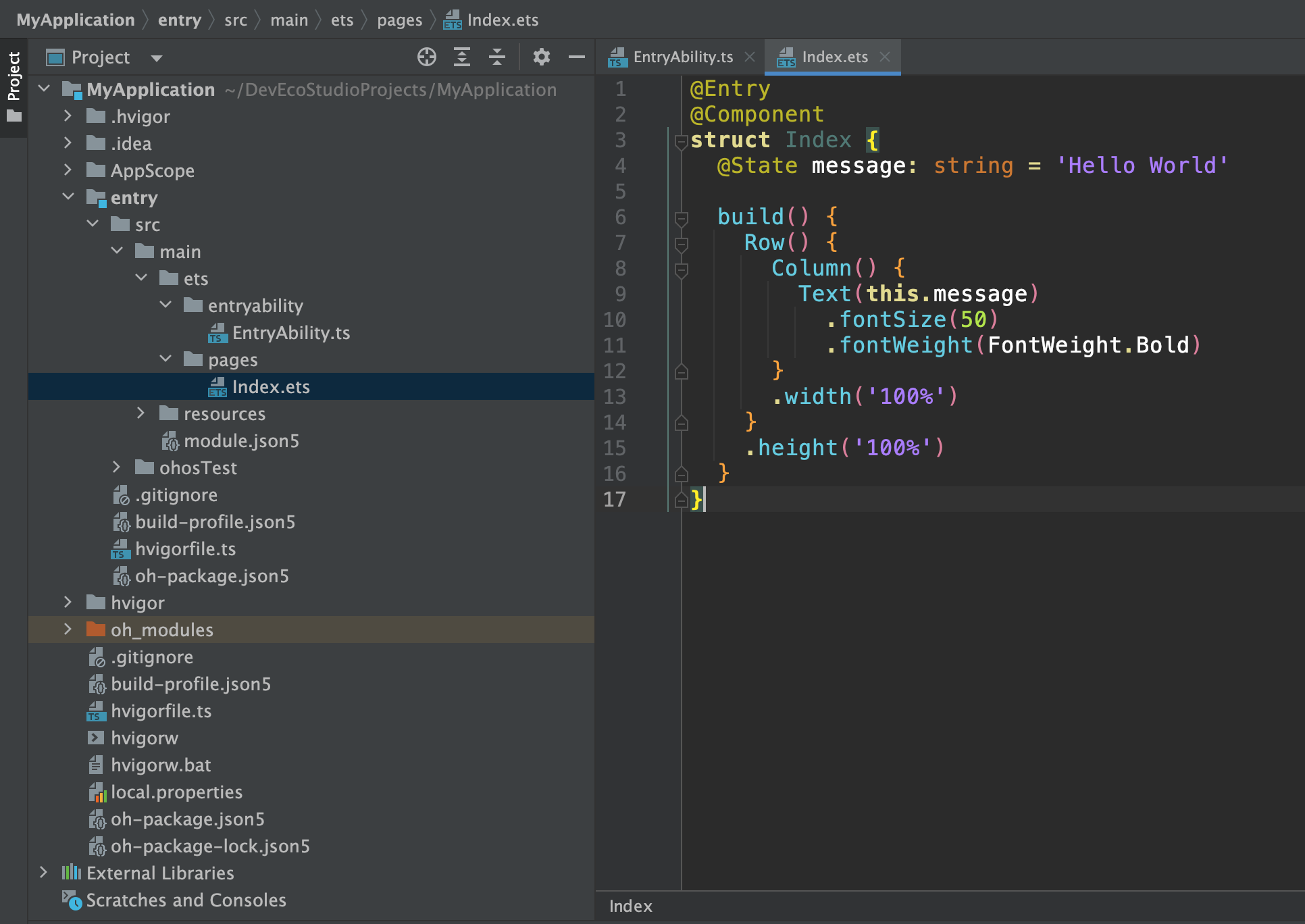Viewport: 1305px width, 924px height.
Task: Toggle fold marker on Column() line
Action: click(681, 269)
